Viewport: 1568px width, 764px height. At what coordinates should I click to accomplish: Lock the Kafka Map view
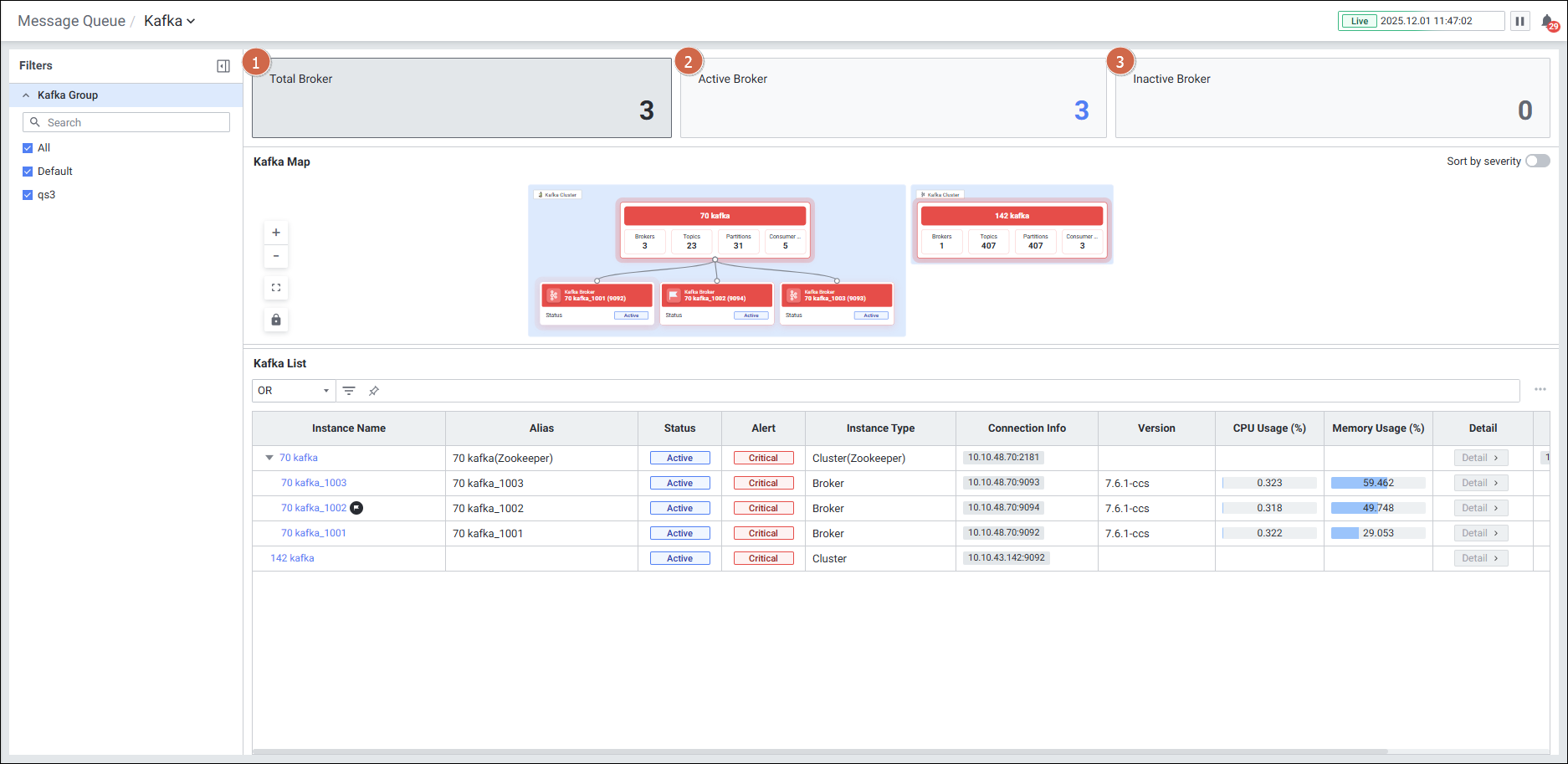pyautogui.click(x=276, y=320)
